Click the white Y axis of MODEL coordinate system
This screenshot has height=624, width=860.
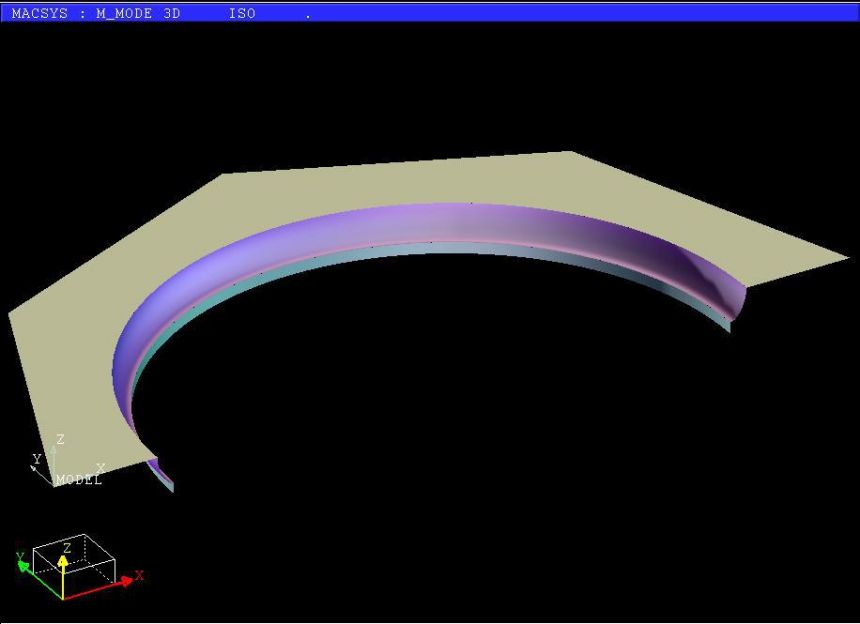[x=42, y=467]
